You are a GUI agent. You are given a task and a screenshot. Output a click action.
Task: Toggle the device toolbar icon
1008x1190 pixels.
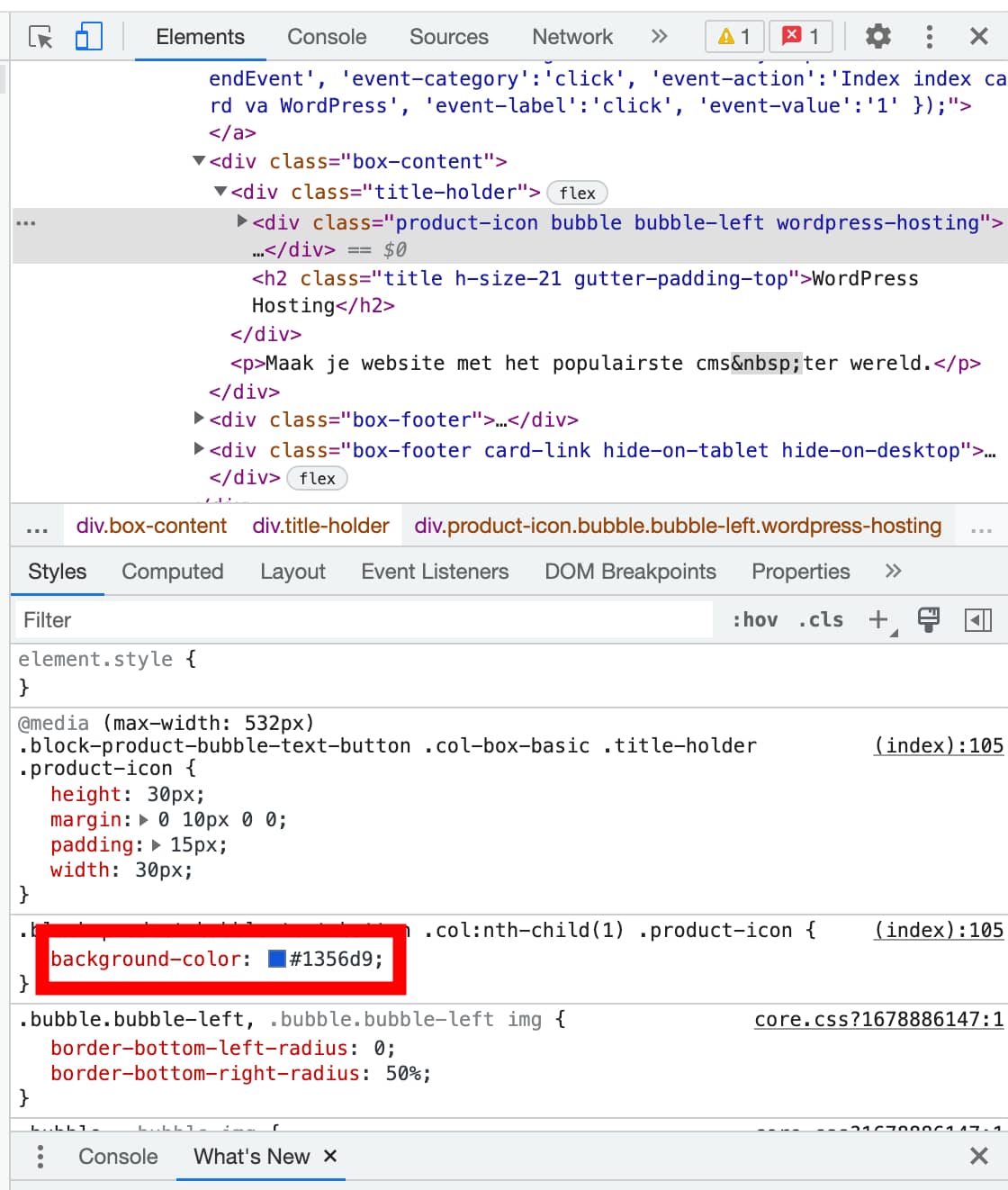coord(87,37)
